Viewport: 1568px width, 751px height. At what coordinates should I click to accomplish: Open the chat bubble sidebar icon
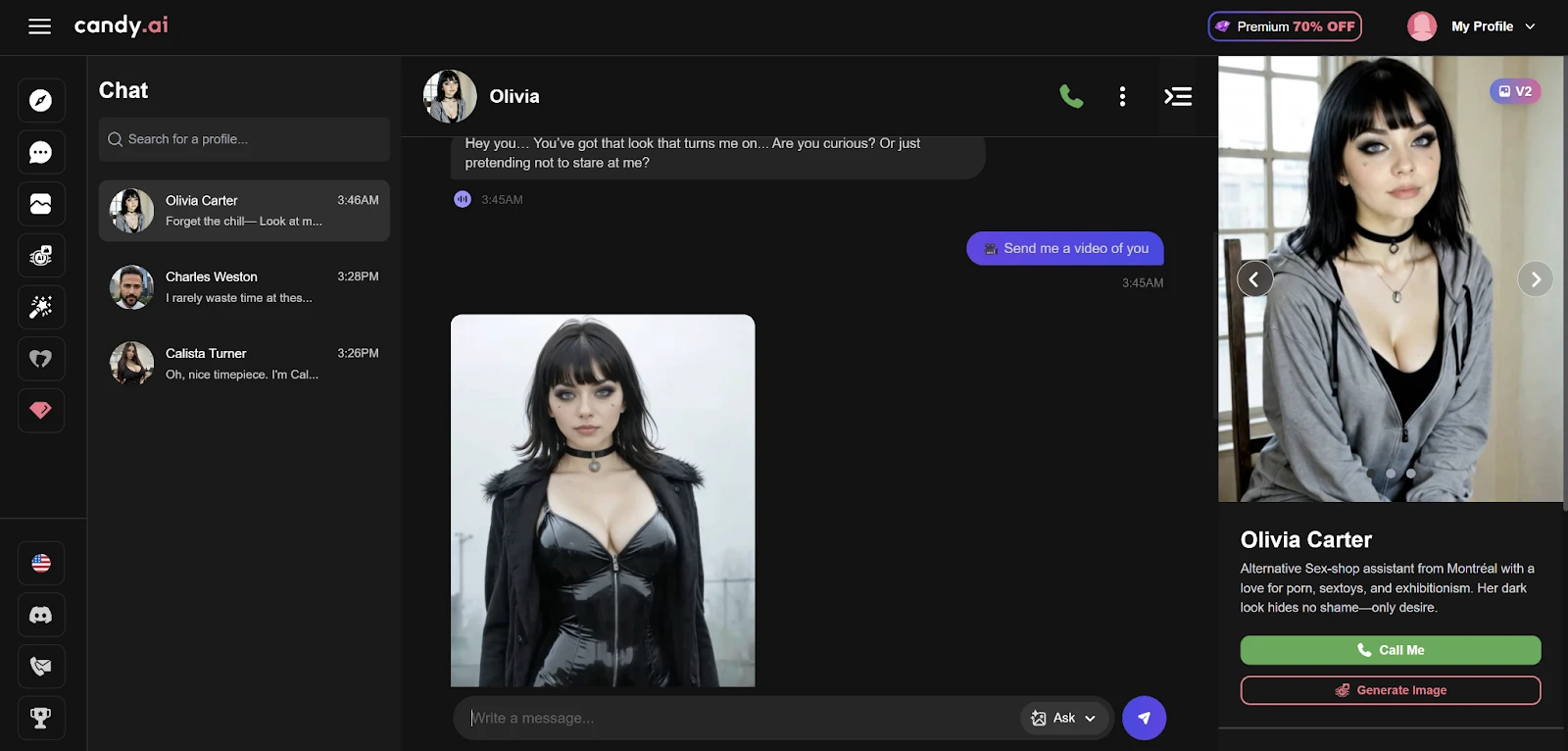coord(41,153)
